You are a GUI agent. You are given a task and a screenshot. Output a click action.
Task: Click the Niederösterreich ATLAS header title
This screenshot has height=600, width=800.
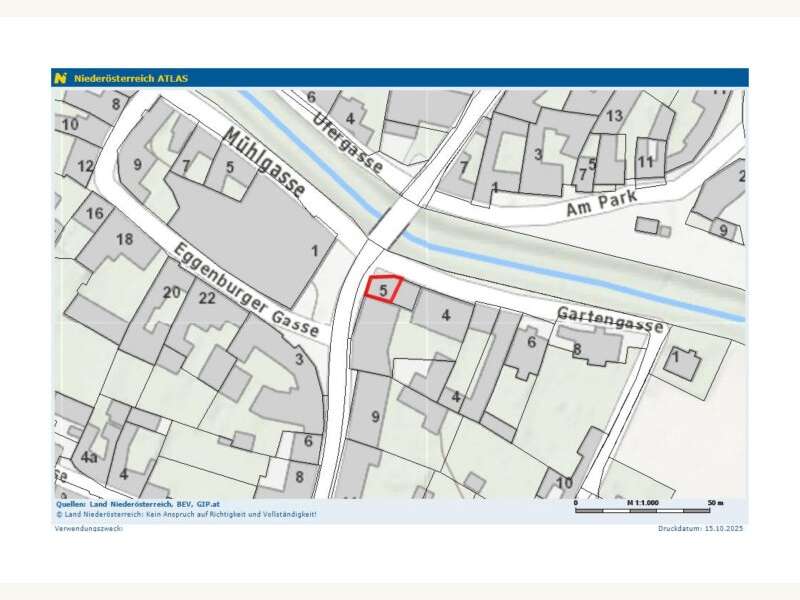coord(131,78)
